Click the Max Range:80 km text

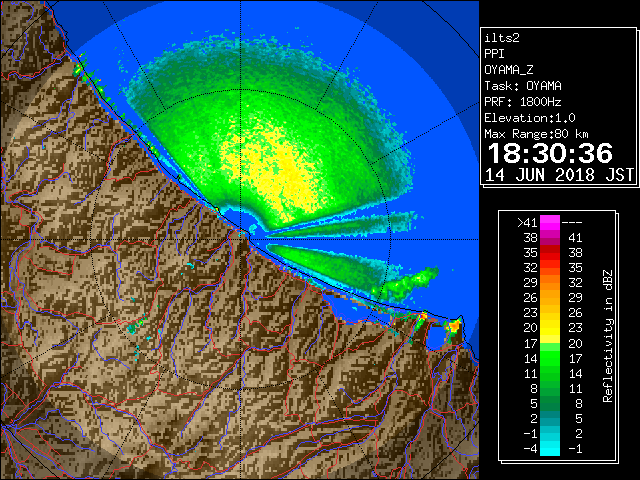tap(536, 134)
